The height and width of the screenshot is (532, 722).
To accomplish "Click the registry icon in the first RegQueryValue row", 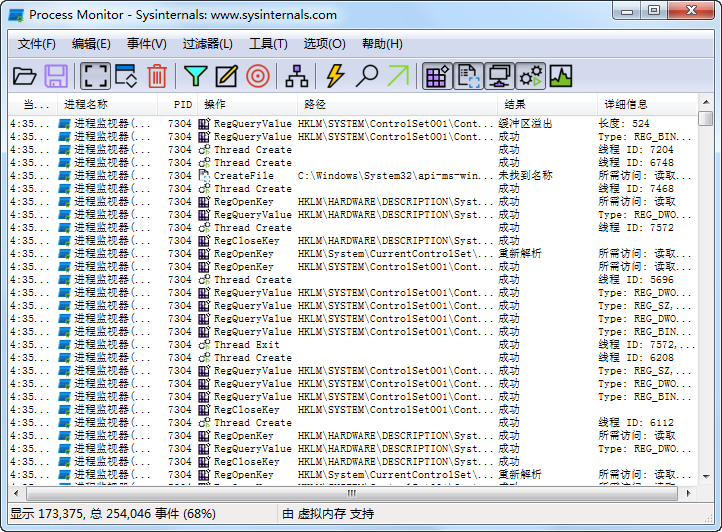I will [204, 123].
